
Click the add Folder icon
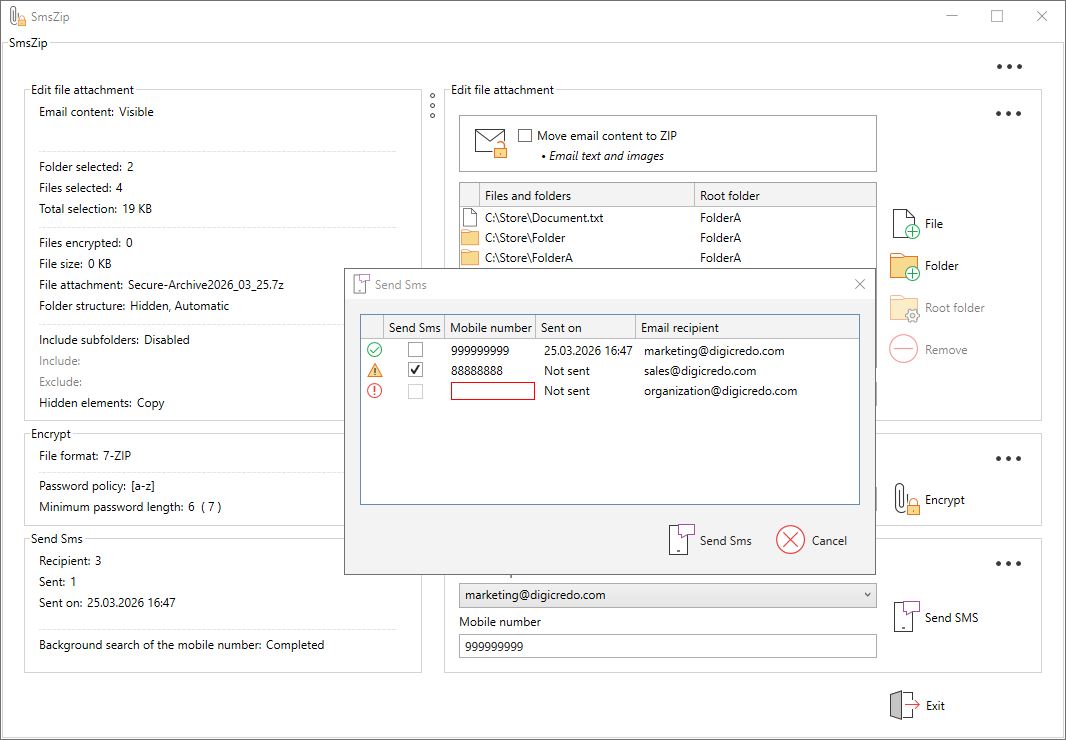click(904, 266)
